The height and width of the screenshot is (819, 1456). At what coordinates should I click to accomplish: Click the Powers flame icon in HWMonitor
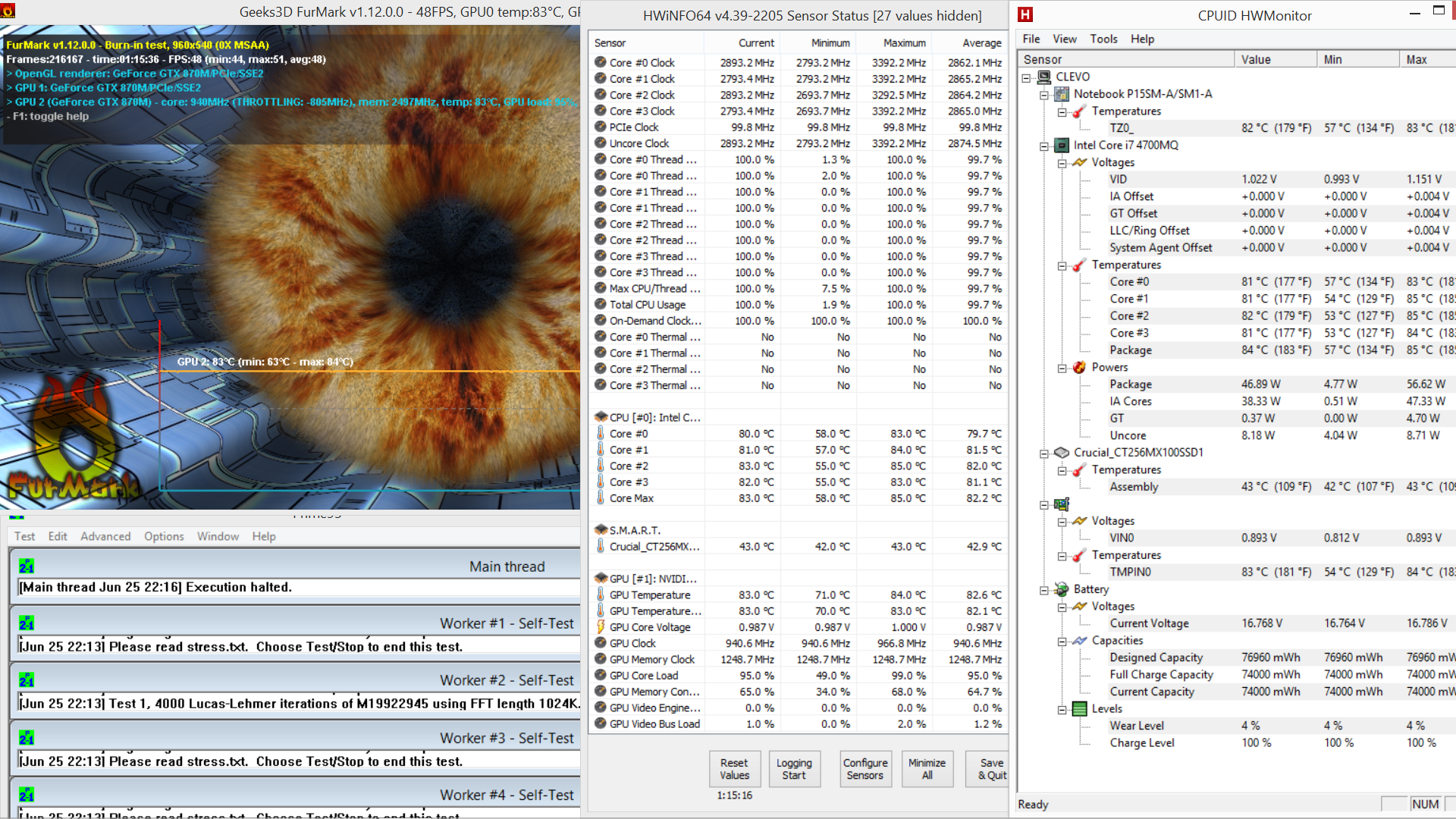[1079, 367]
